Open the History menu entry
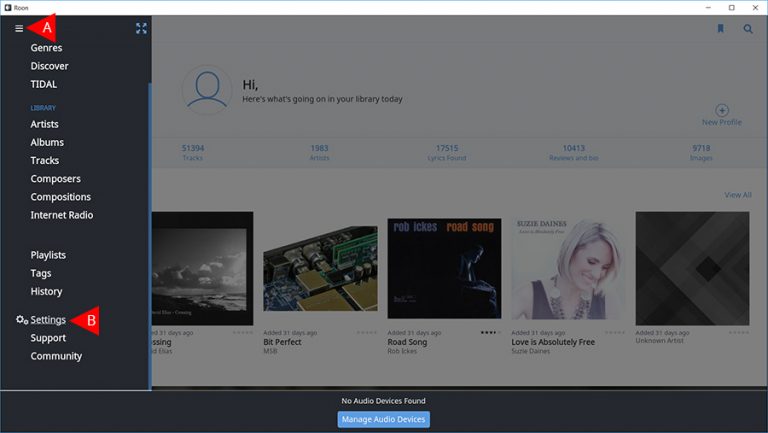 pyautogui.click(x=46, y=291)
